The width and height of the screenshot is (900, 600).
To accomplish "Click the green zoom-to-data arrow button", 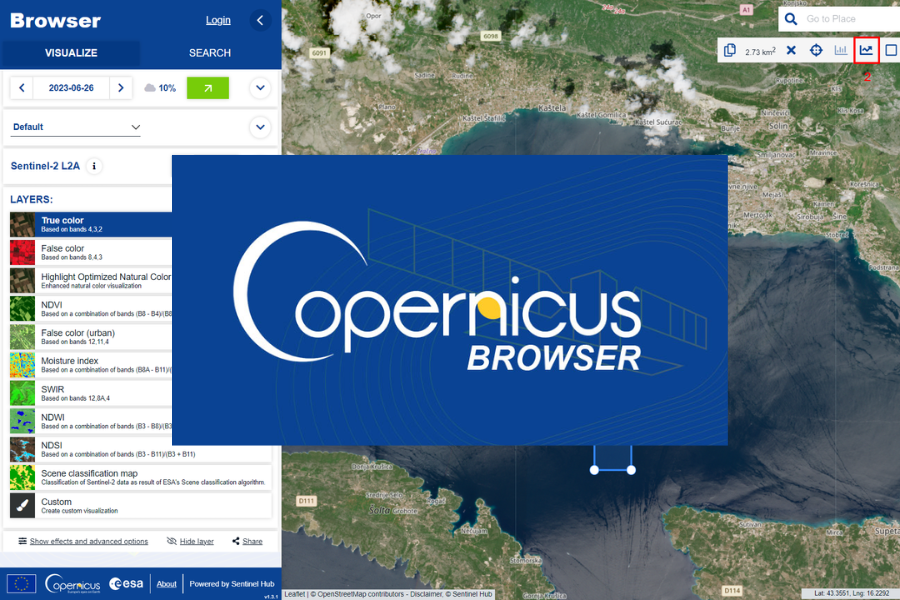I will click(x=207, y=88).
